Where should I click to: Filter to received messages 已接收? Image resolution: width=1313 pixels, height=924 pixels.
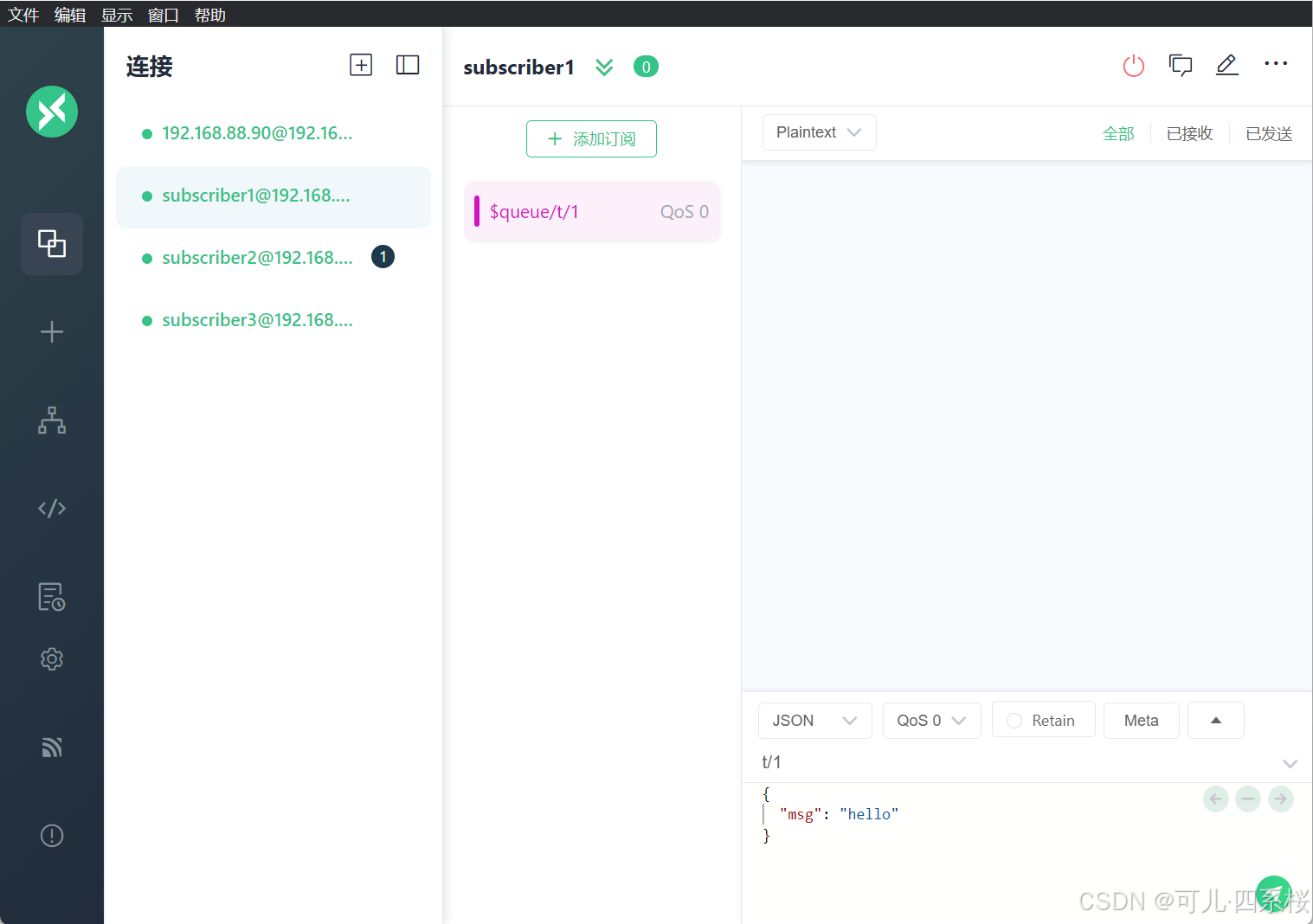[x=1190, y=133]
